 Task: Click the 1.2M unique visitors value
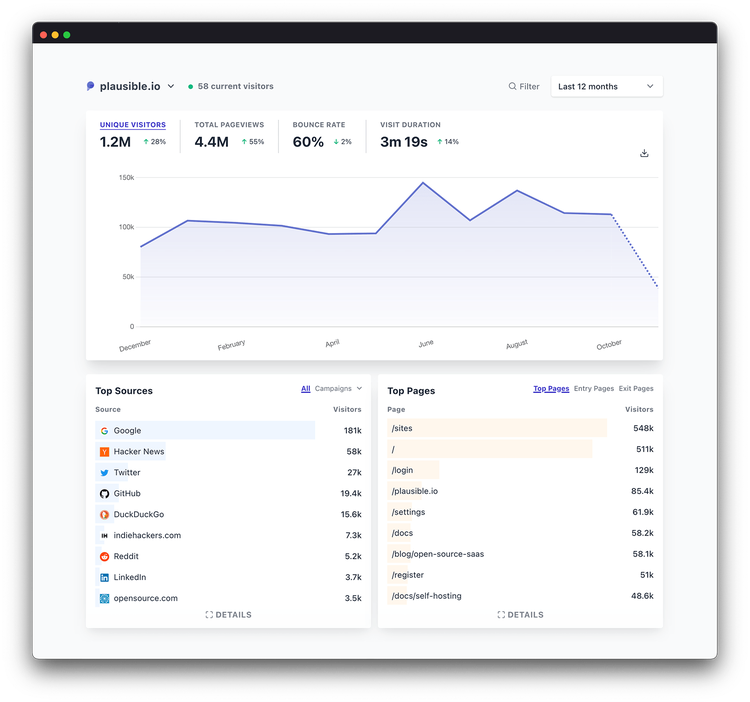115,142
